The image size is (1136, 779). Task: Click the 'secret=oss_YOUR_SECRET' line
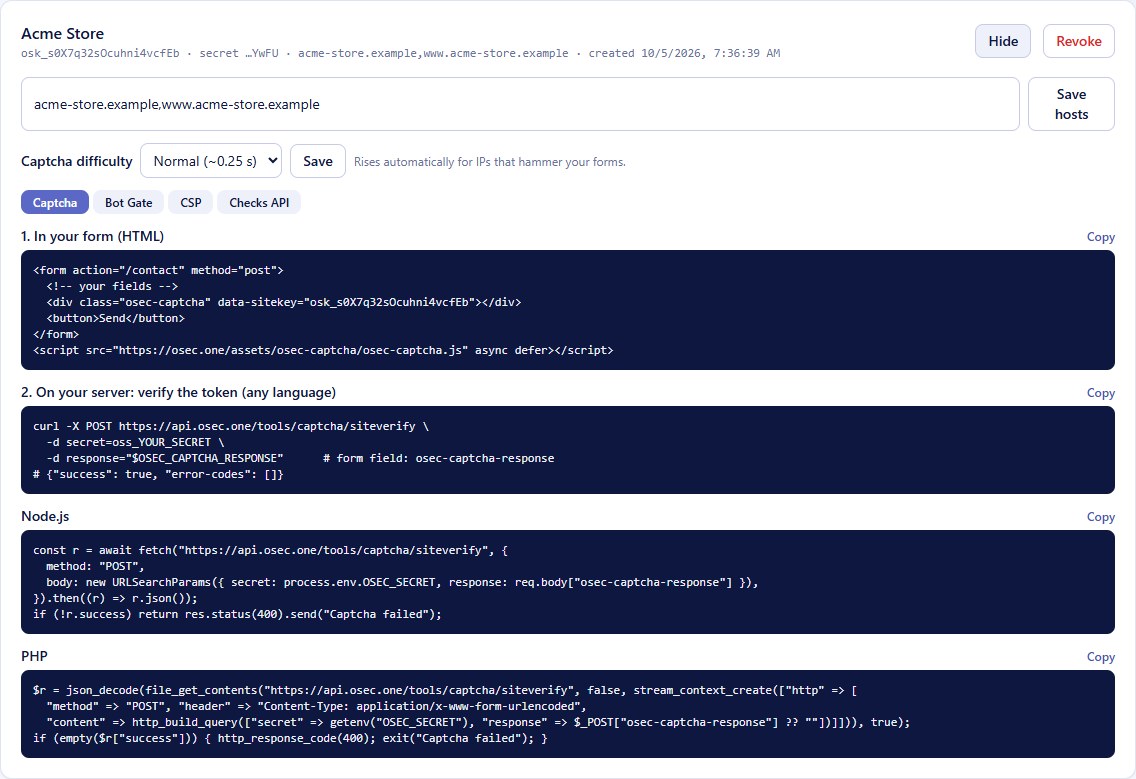pos(135,442)
